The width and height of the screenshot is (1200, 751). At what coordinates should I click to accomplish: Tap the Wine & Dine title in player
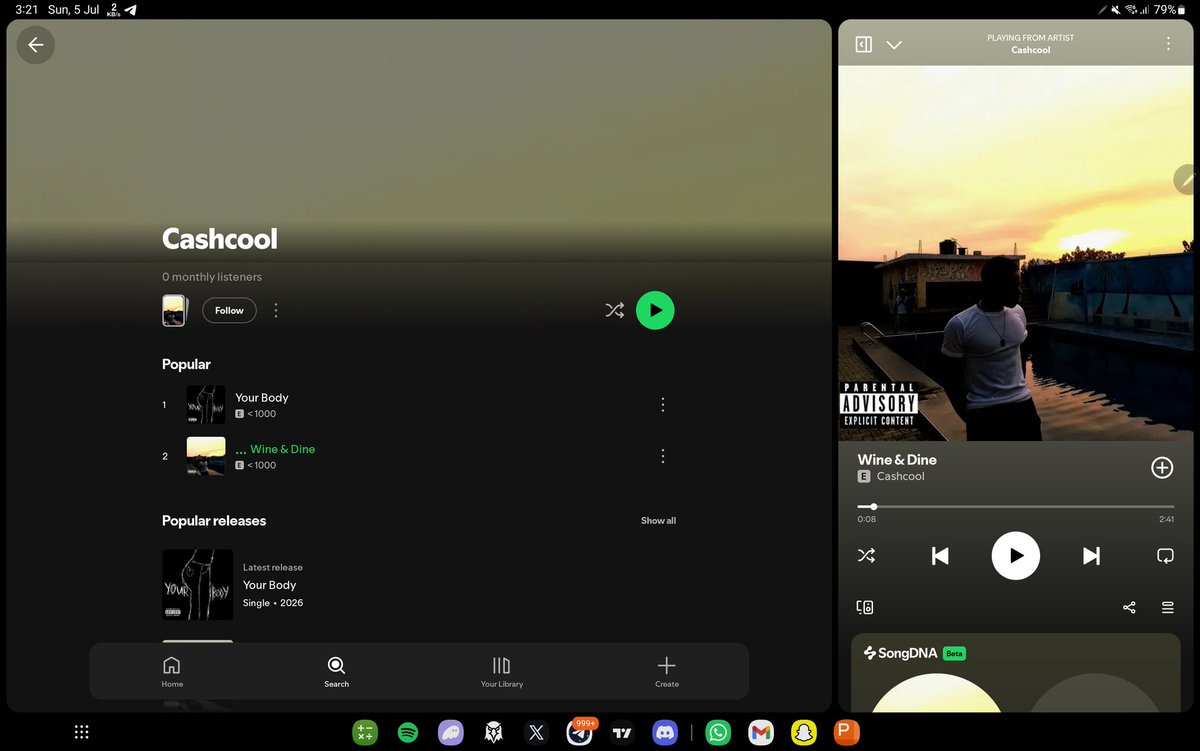pyautogui.click(x=897, y=460)
